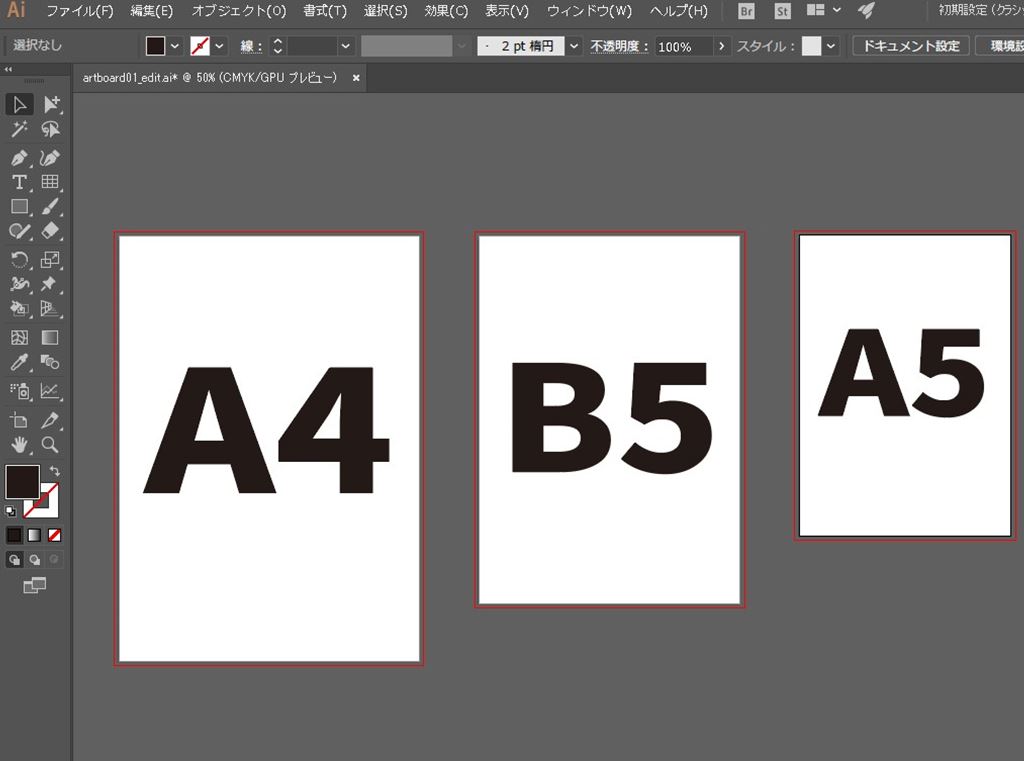This screenshot has height=761, width=1024.
Task: Click the large Fill color swatch in toolbox
Action: pos(22,481)
